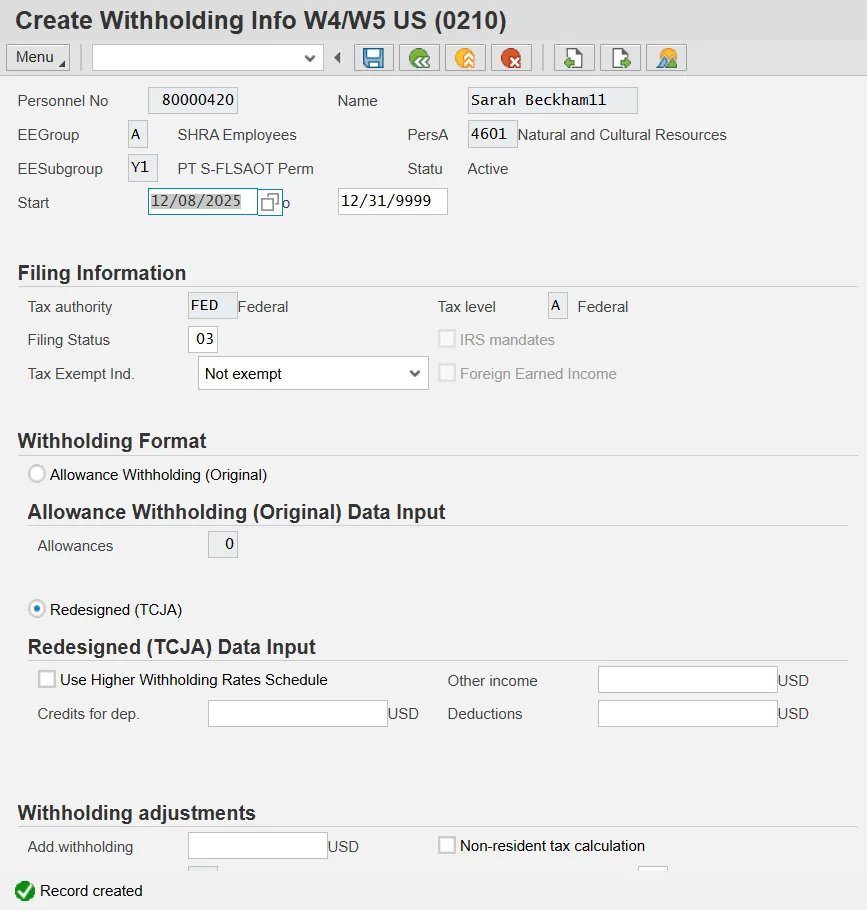Select Allowance Withholding (Original) radio button

tap(37, 474)
